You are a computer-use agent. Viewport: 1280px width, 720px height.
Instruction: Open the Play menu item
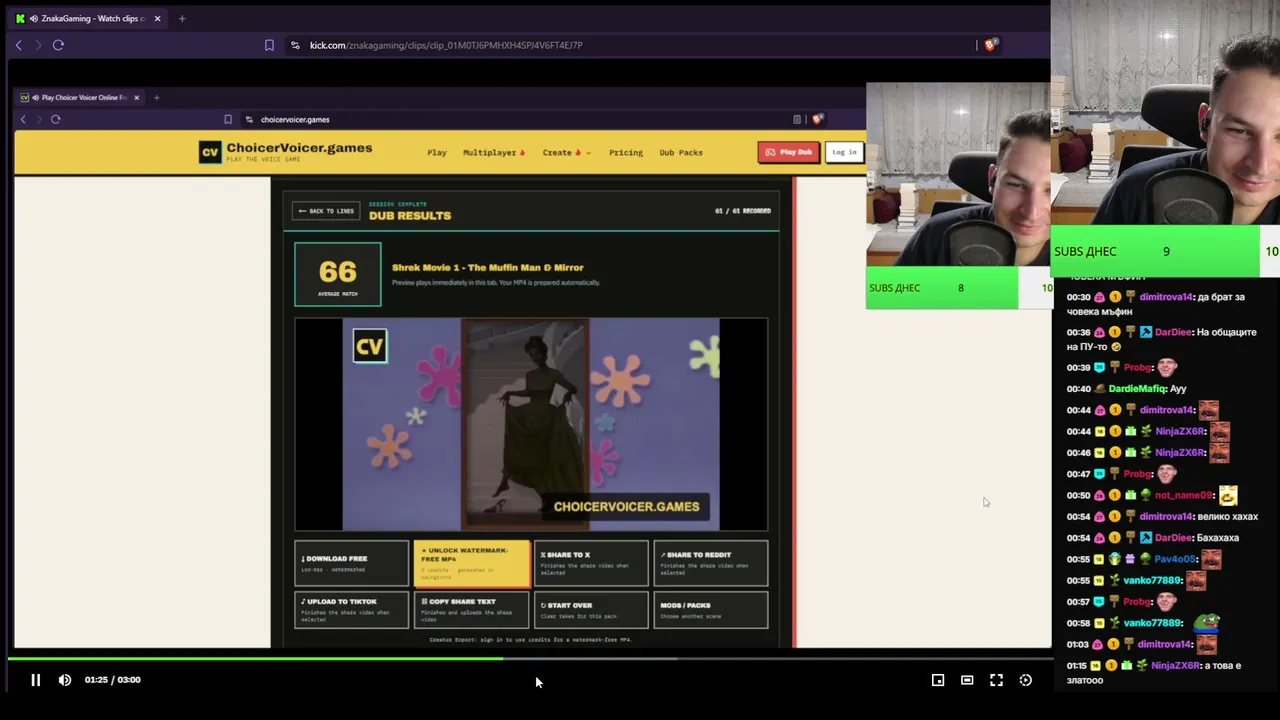coord(437,152)
